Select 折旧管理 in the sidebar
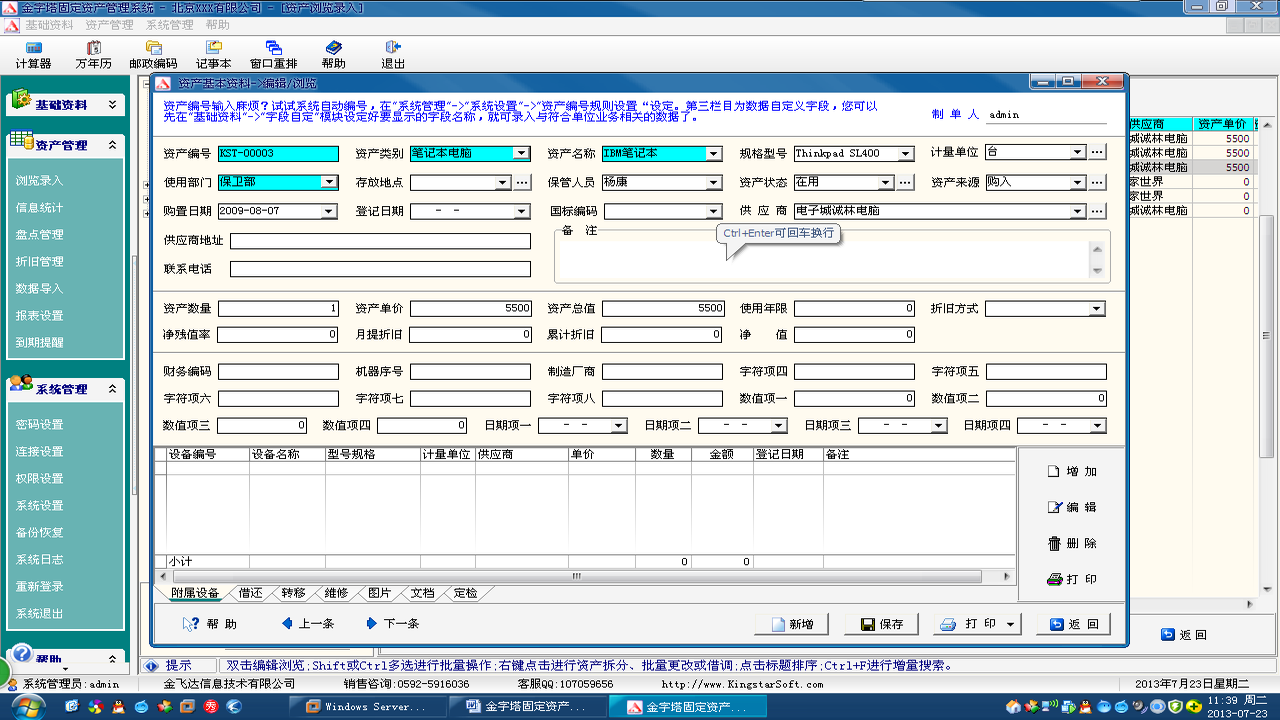The image size is (1280, 720). [x=40, y=262]
